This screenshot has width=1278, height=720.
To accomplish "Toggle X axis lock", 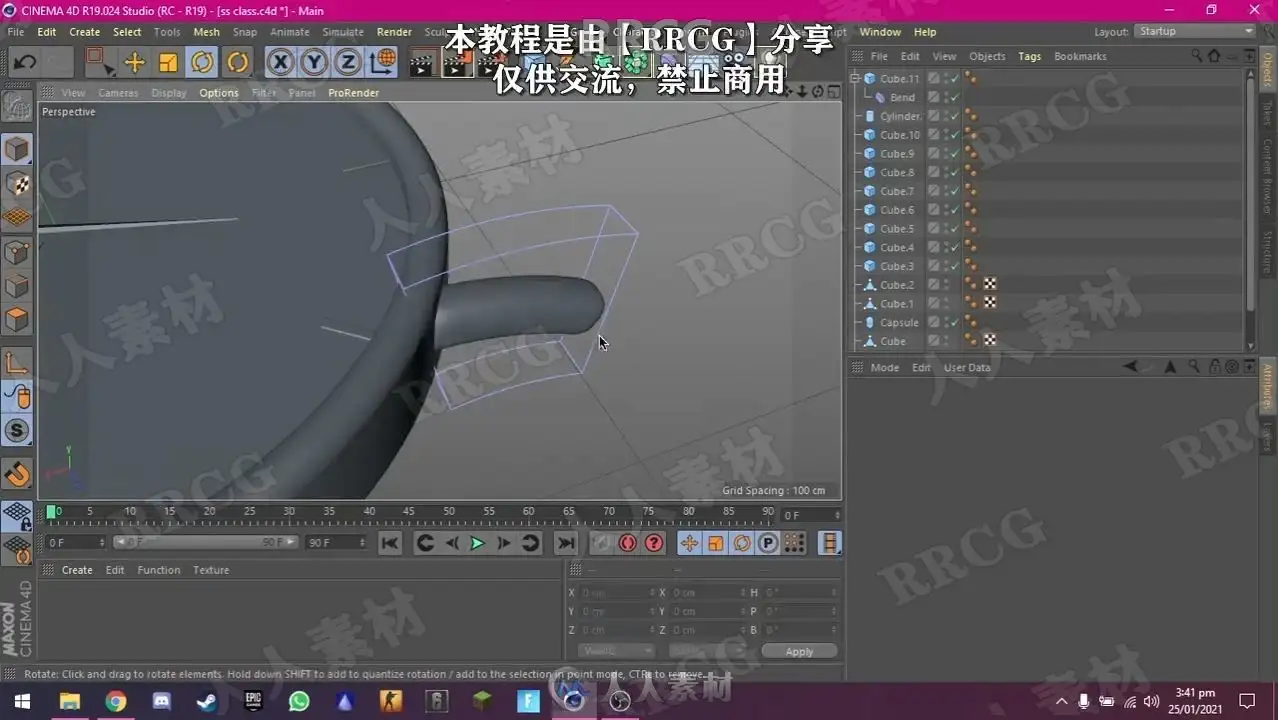I will point(281,63).
